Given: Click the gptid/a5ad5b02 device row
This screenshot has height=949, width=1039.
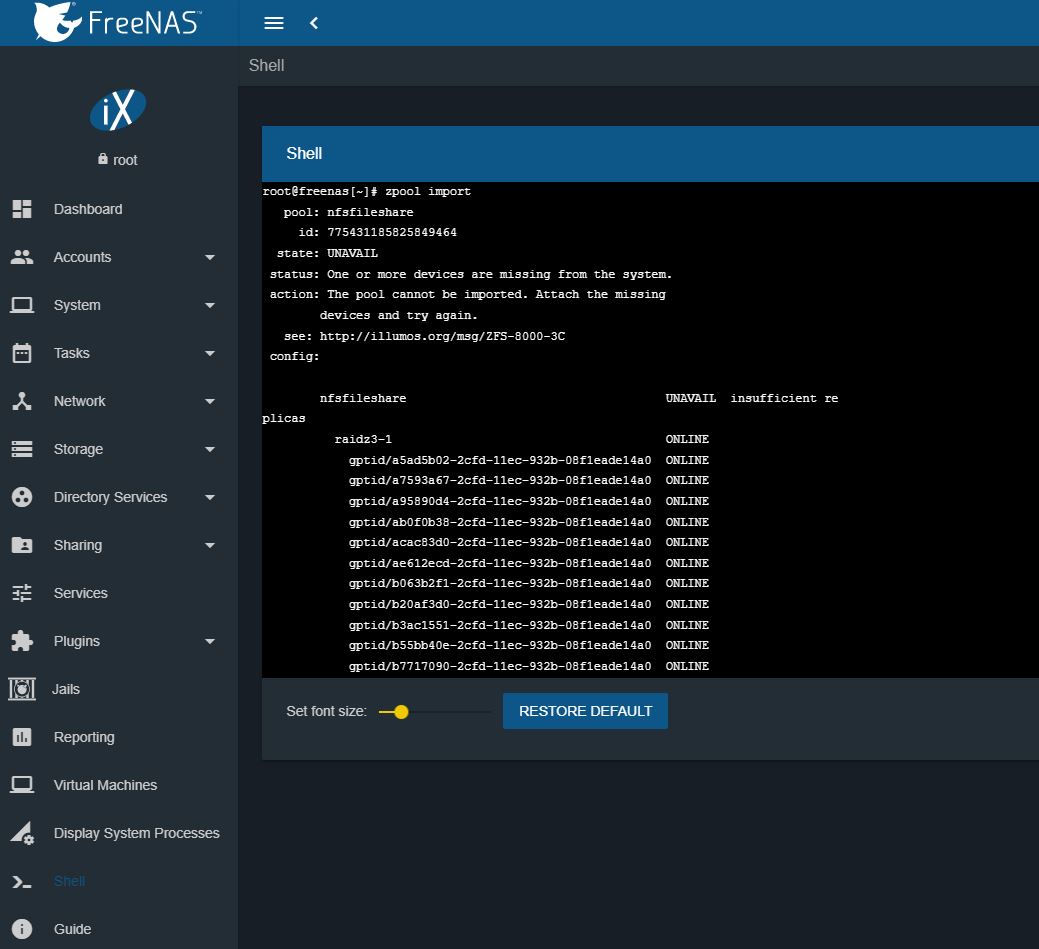Looking at the screenshot, I should click(x=529, y=460).
